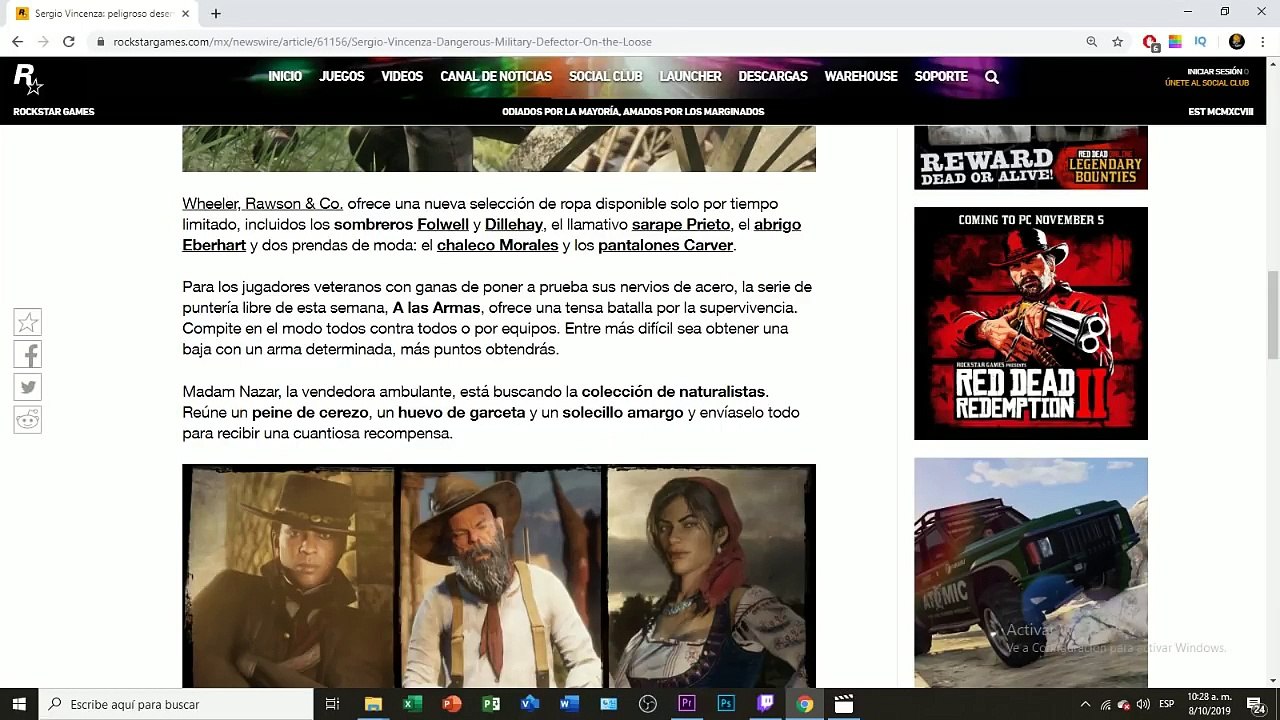Click the three-character portraits image

coord(499,576)
